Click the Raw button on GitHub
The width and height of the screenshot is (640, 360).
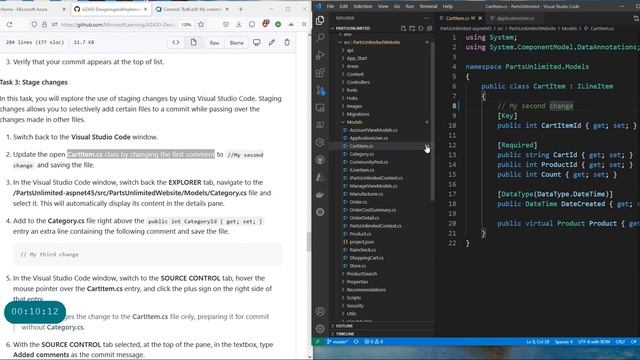214,42
